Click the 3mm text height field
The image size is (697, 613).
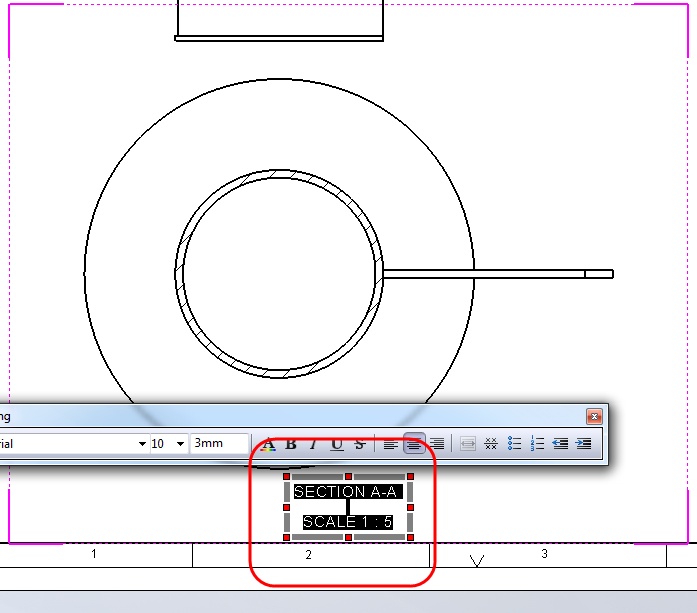tap(219, 444)
